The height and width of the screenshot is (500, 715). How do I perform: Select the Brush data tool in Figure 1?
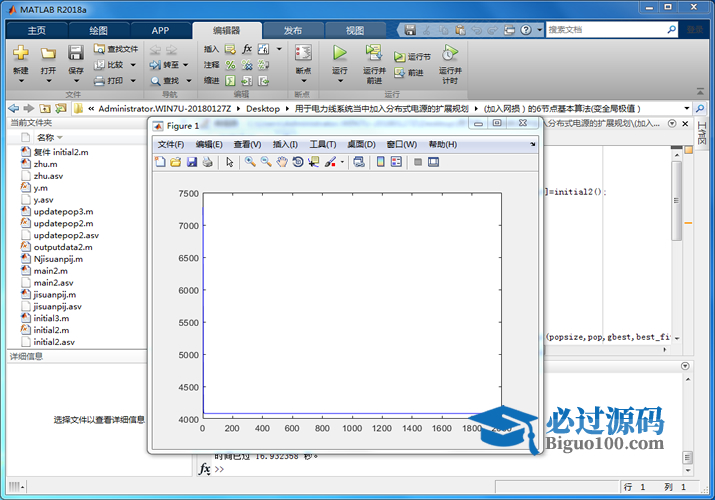coord(330,162)
